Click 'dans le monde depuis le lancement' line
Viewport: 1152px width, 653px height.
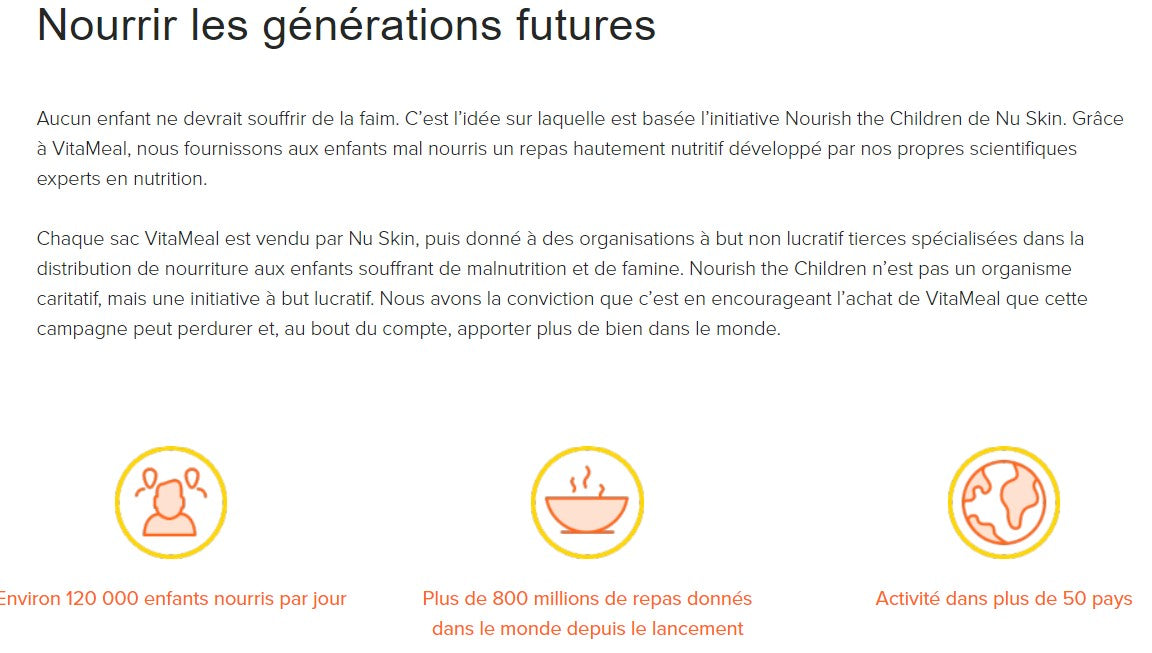[x=587, y=629]
